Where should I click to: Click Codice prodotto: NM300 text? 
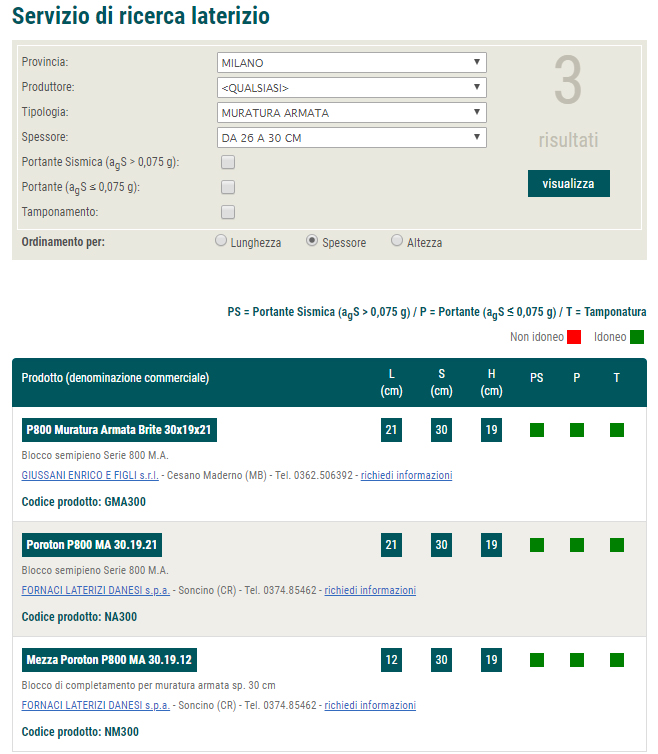(80, 732)
